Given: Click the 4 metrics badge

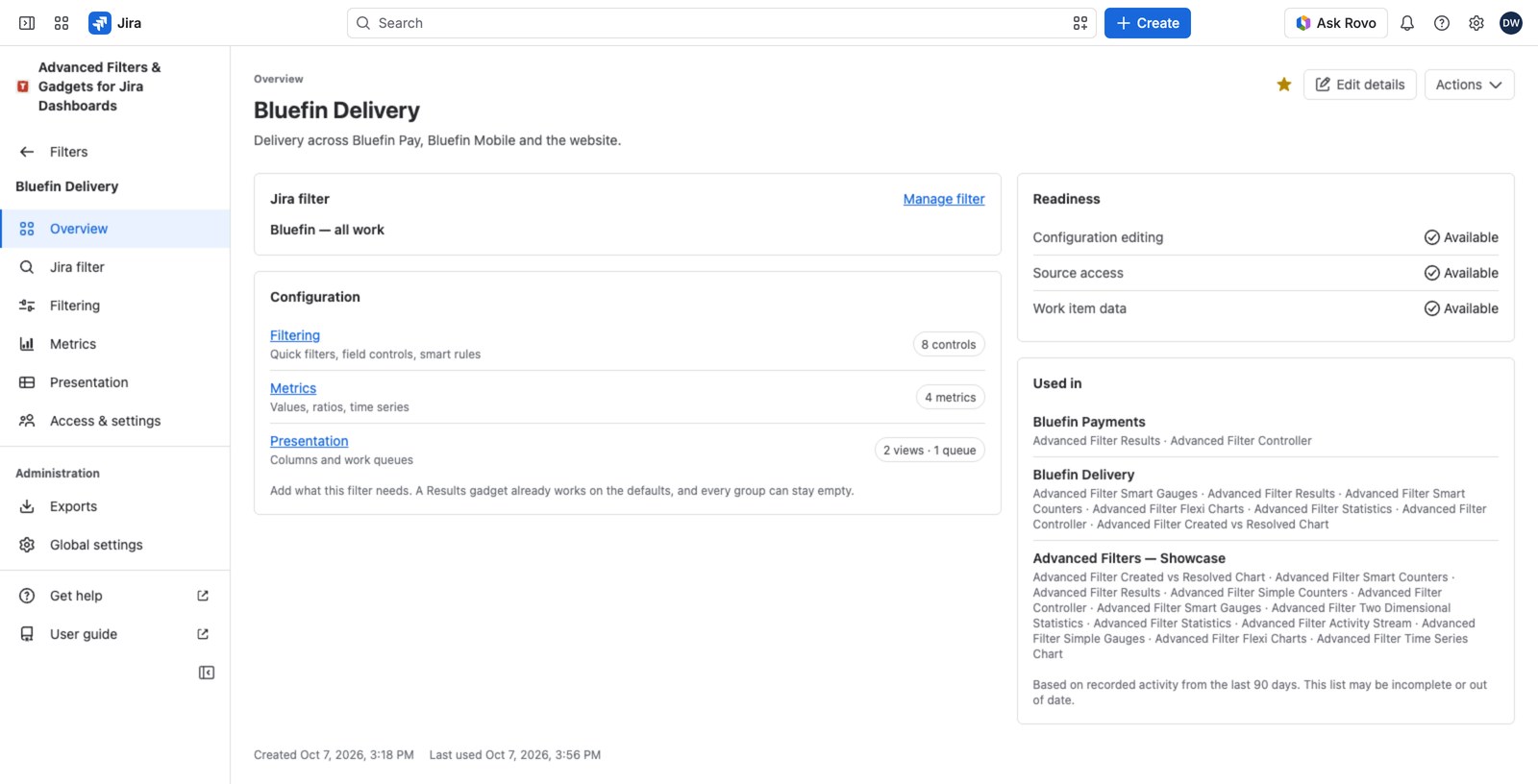Looking at the screenshot, I should click(950, 397).
